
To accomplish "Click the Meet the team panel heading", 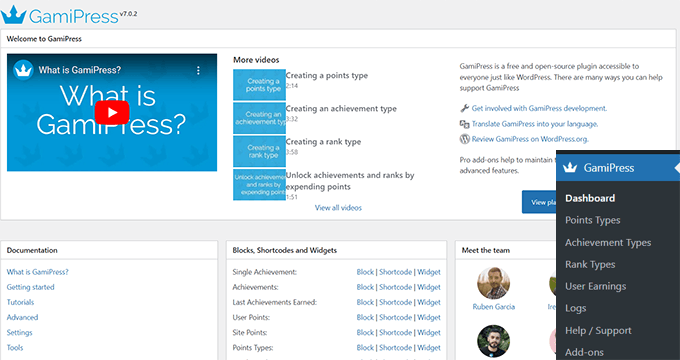I will tap(486, 250).
